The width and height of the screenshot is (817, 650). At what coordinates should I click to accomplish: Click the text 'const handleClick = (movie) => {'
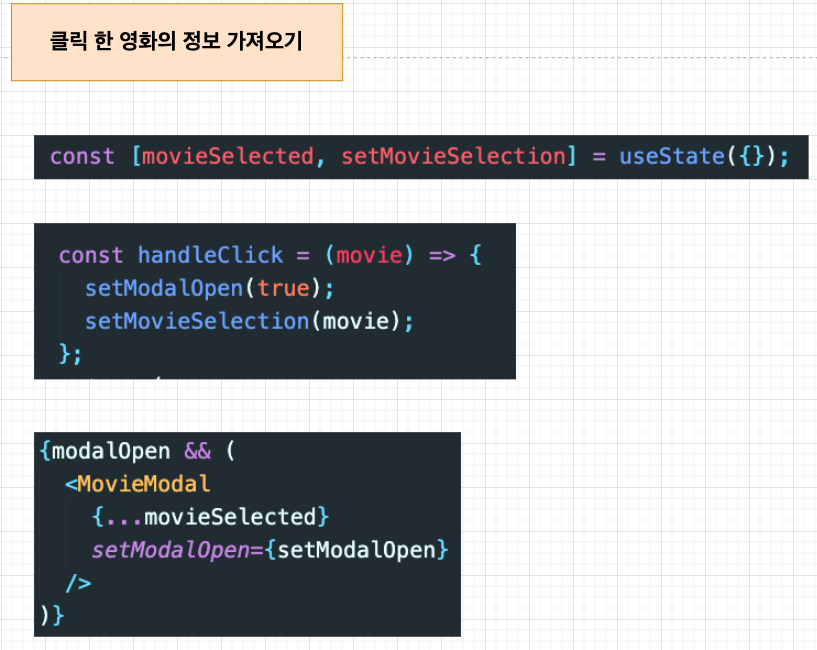pyautogui.click(x=270, y=255)
